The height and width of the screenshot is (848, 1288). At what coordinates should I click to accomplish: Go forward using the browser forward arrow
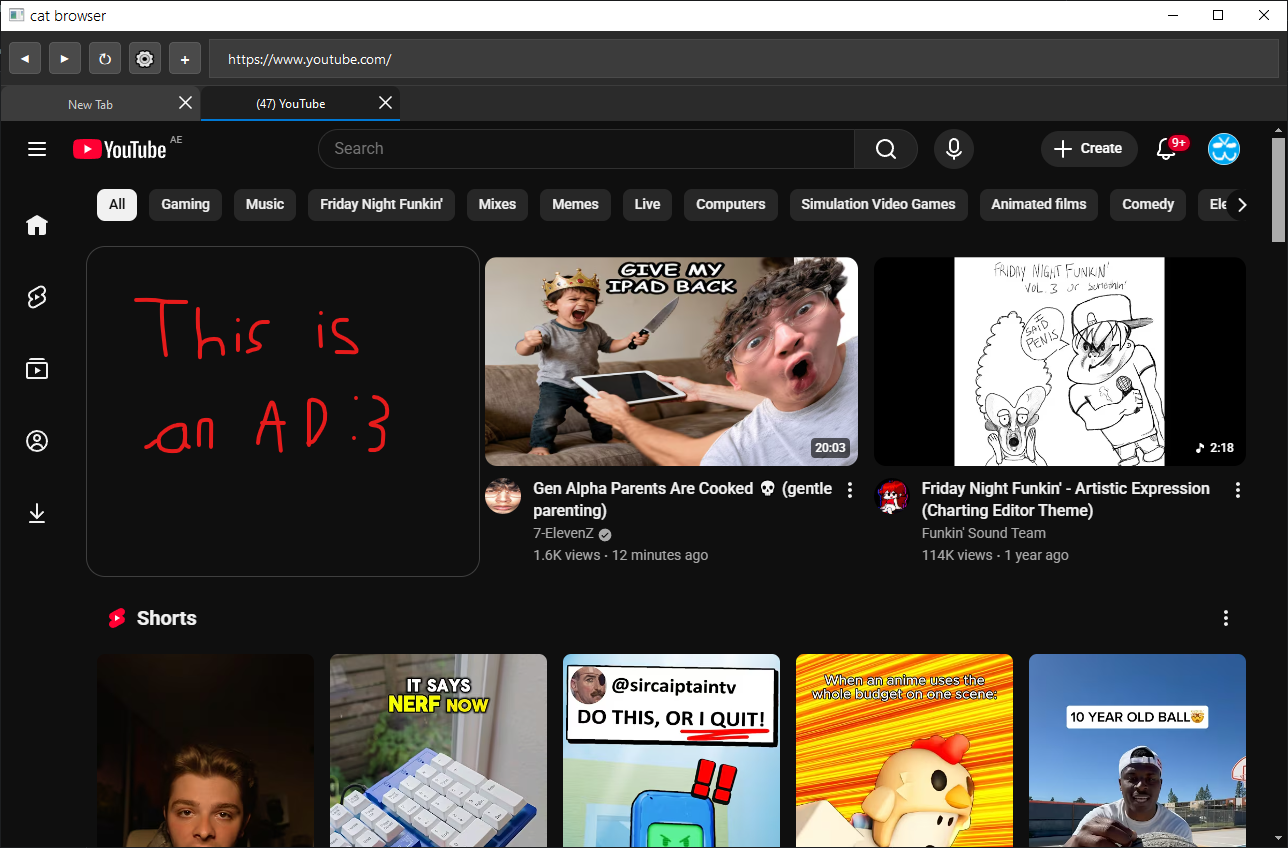[65, 59]
